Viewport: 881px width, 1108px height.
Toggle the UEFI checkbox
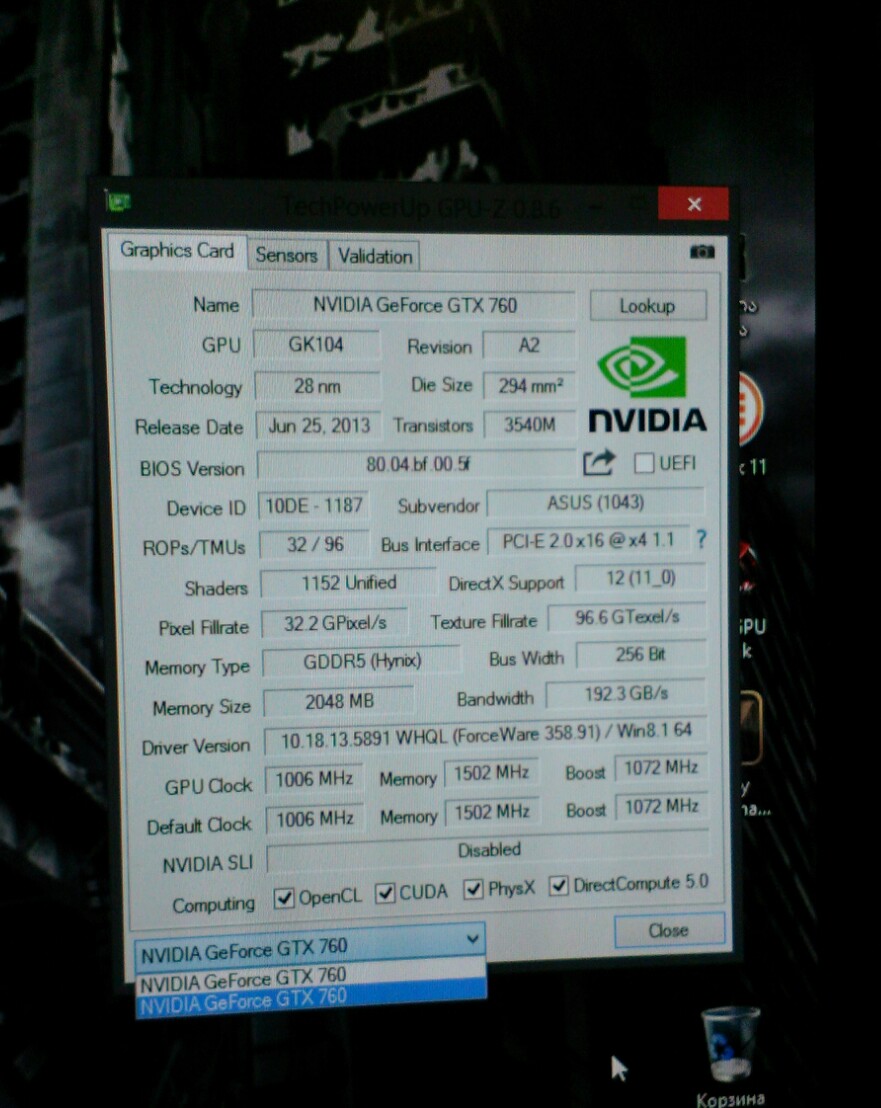pos(644,464)
